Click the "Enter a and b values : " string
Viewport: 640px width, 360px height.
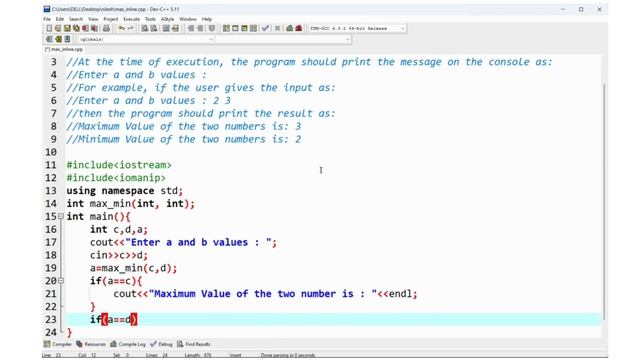pyautogui.click(x=198, y=242)
